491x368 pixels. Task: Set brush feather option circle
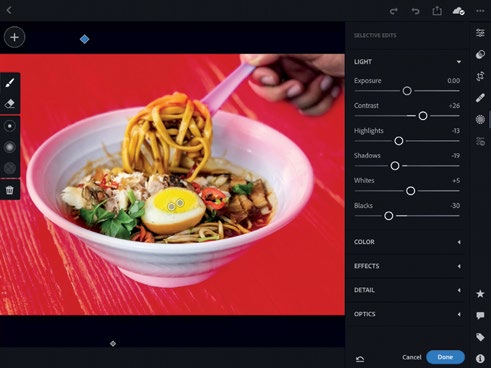coord(10,147)
